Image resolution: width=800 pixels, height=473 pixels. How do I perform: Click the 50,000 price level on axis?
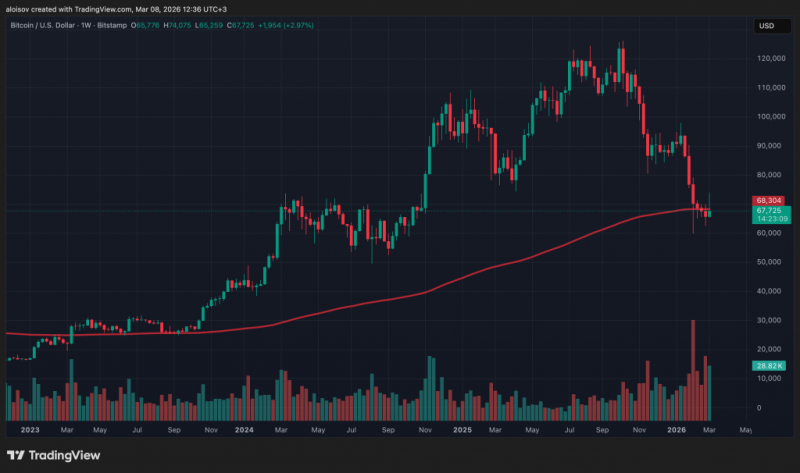coord(769,262)
